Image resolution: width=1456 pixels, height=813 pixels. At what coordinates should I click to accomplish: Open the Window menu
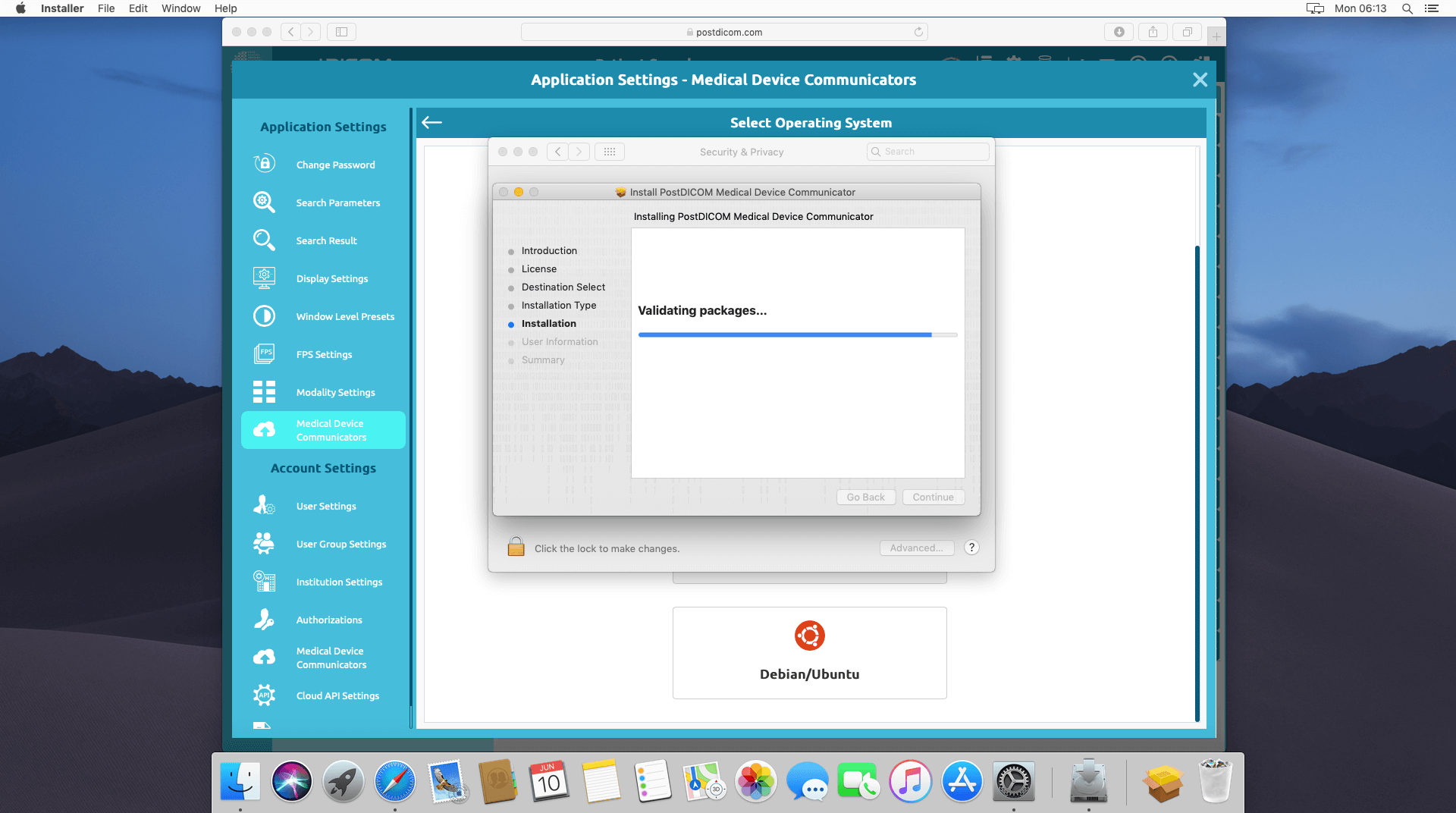coord(180,8)
